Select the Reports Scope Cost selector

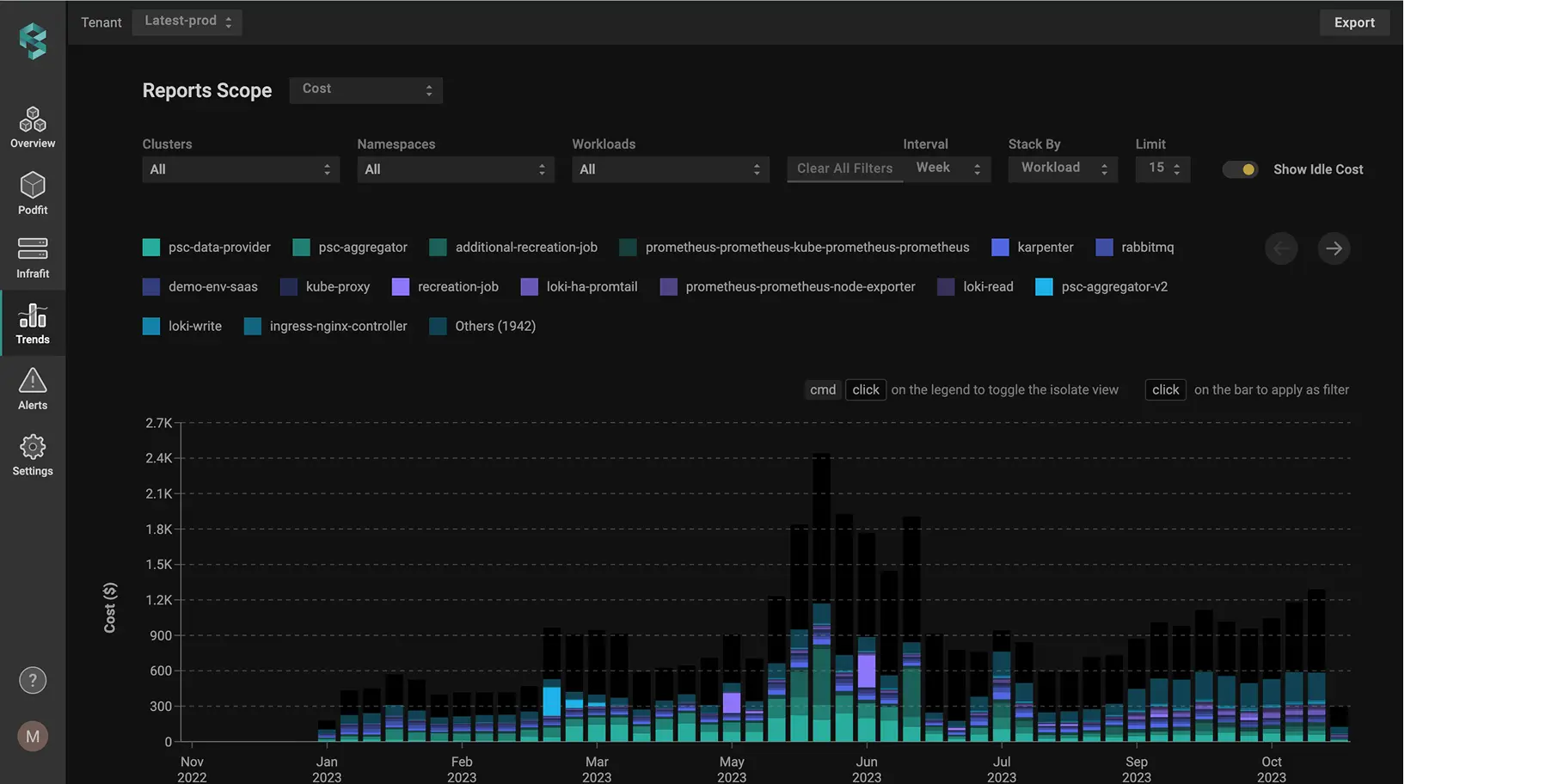point(365,89)
